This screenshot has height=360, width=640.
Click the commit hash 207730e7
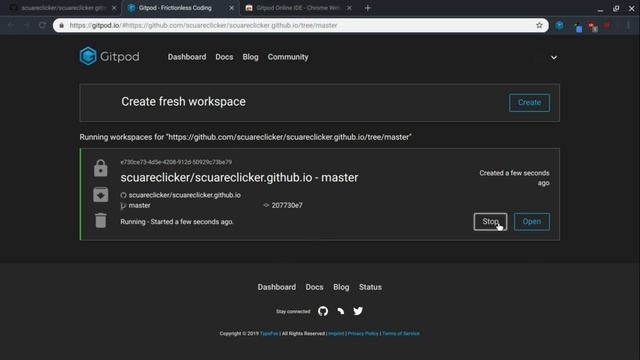coord(287,205)
